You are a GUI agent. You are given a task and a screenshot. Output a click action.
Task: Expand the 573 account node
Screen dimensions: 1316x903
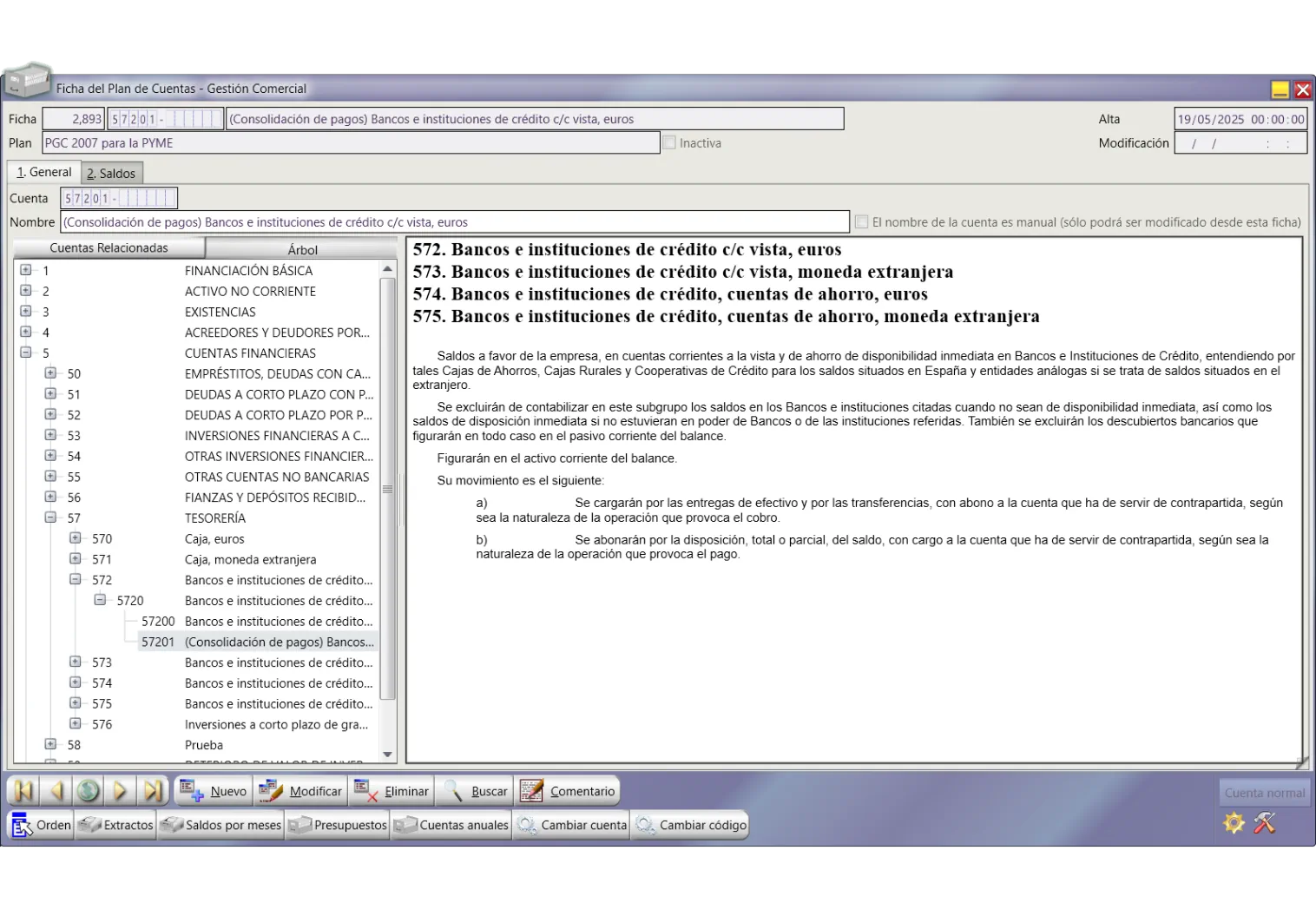point(76,662)
